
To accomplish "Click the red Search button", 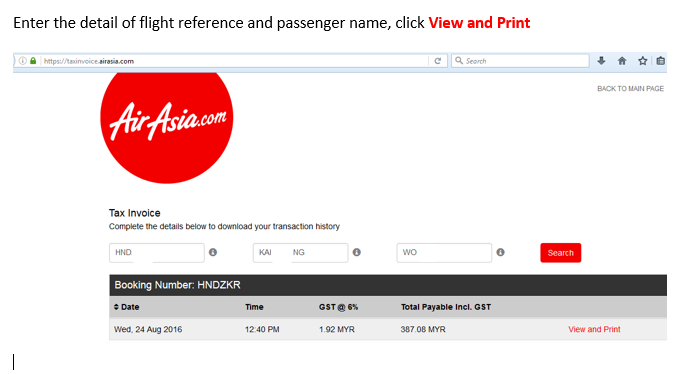I will [561, 253].
